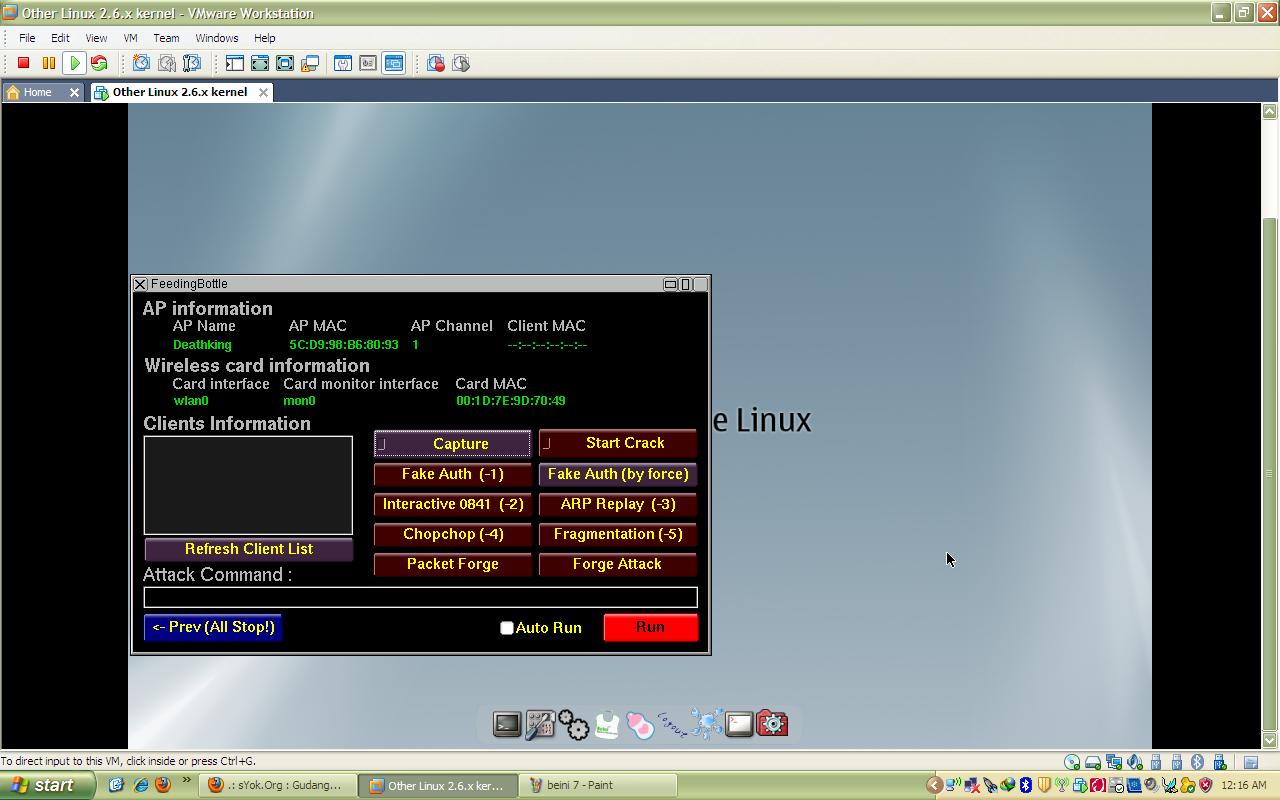This screenshot has height=800, width=1280.
Task: Click the Forge Attack button
Action: (617, 564)
